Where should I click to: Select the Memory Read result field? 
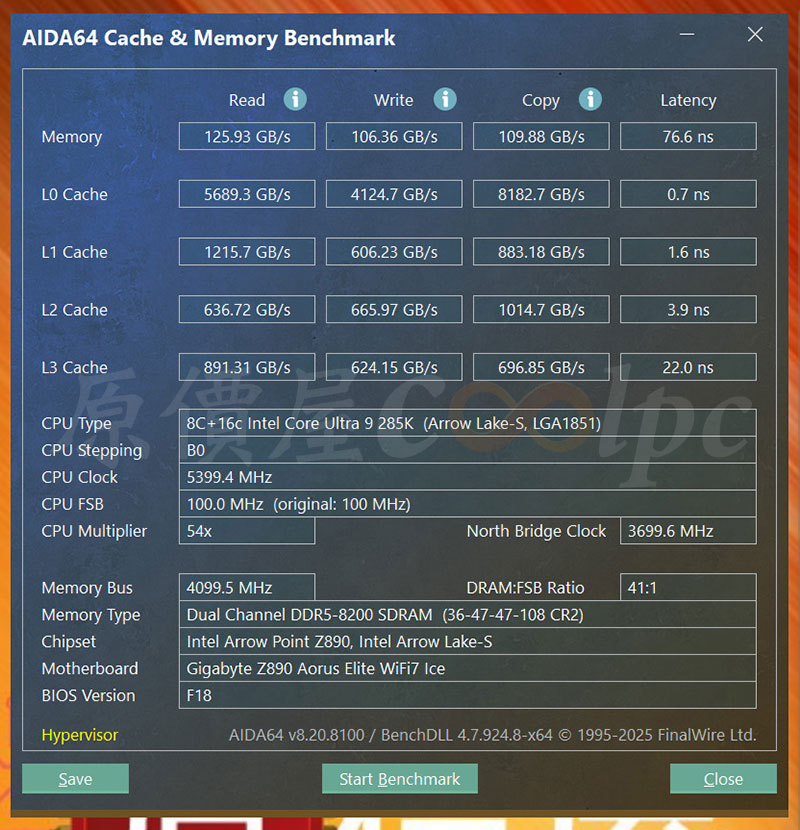click(x=247, y=137)
